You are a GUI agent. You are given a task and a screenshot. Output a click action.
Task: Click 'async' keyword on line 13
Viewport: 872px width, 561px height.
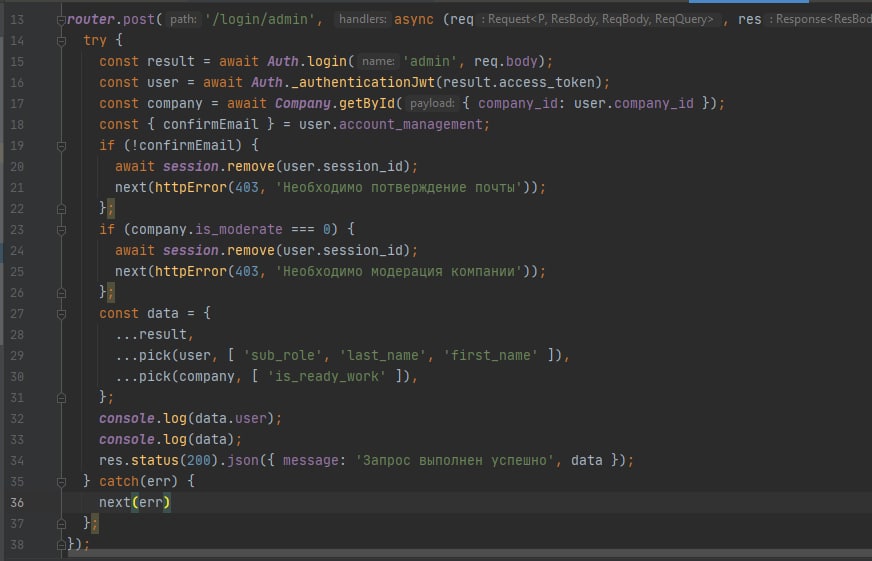[414, 19]
